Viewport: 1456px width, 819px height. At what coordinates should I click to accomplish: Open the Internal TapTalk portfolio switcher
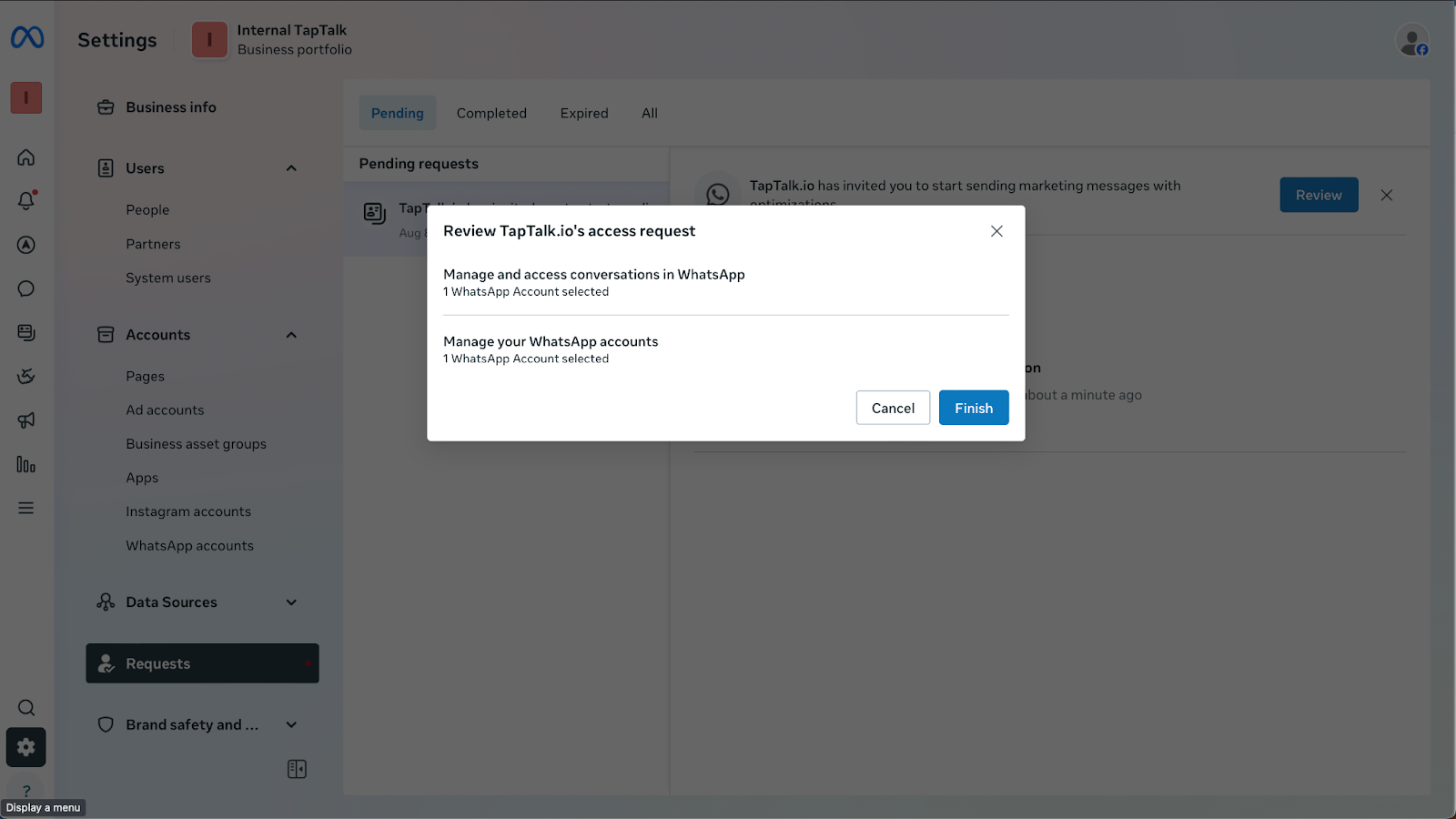272,40
